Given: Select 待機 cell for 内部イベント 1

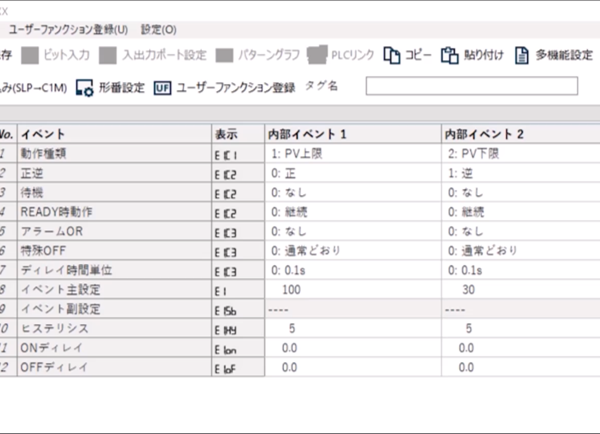Looking at the screenshot, I should click(x=352, y=191).
